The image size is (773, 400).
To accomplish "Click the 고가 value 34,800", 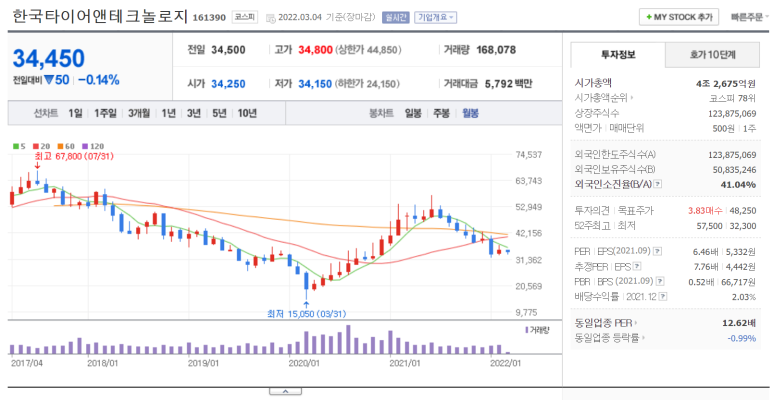I will [315, 50].
